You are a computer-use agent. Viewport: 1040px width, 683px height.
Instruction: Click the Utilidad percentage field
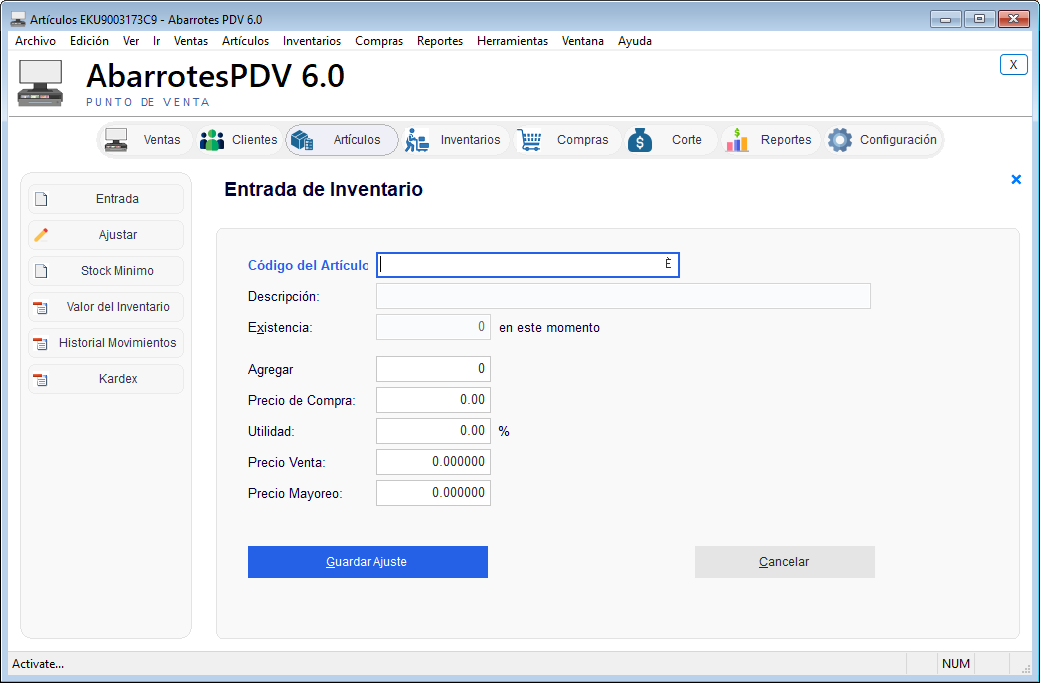[x=433, y=431]
